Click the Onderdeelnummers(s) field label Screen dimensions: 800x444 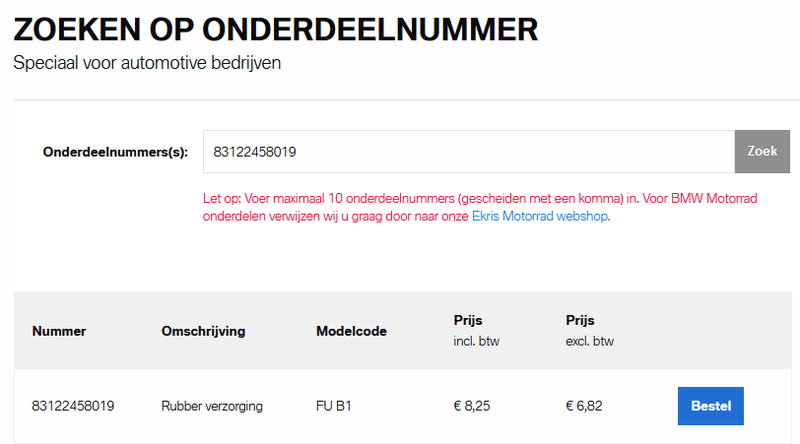click(115, 152)
